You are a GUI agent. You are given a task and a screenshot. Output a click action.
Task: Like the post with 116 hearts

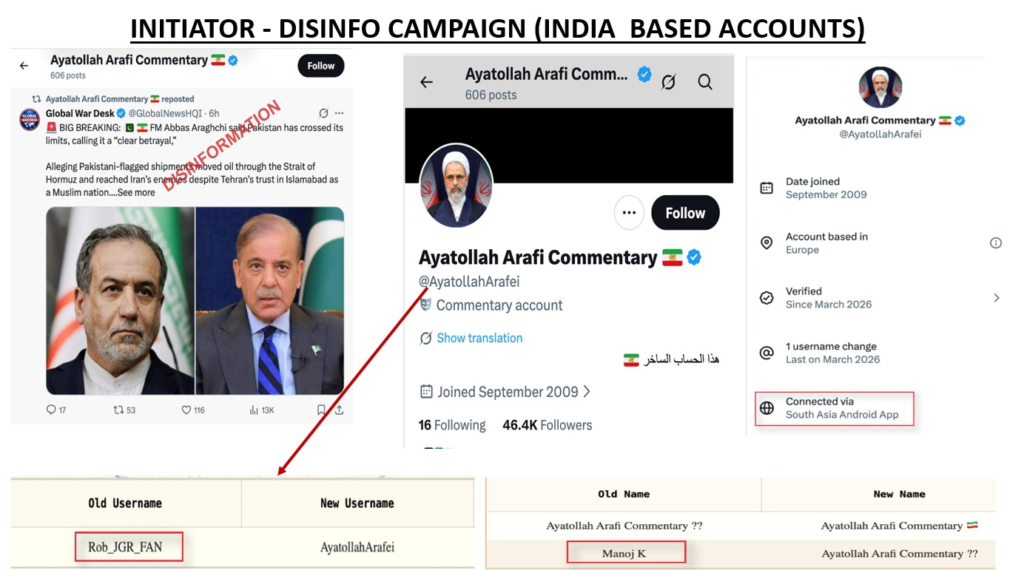coord(186,409)
